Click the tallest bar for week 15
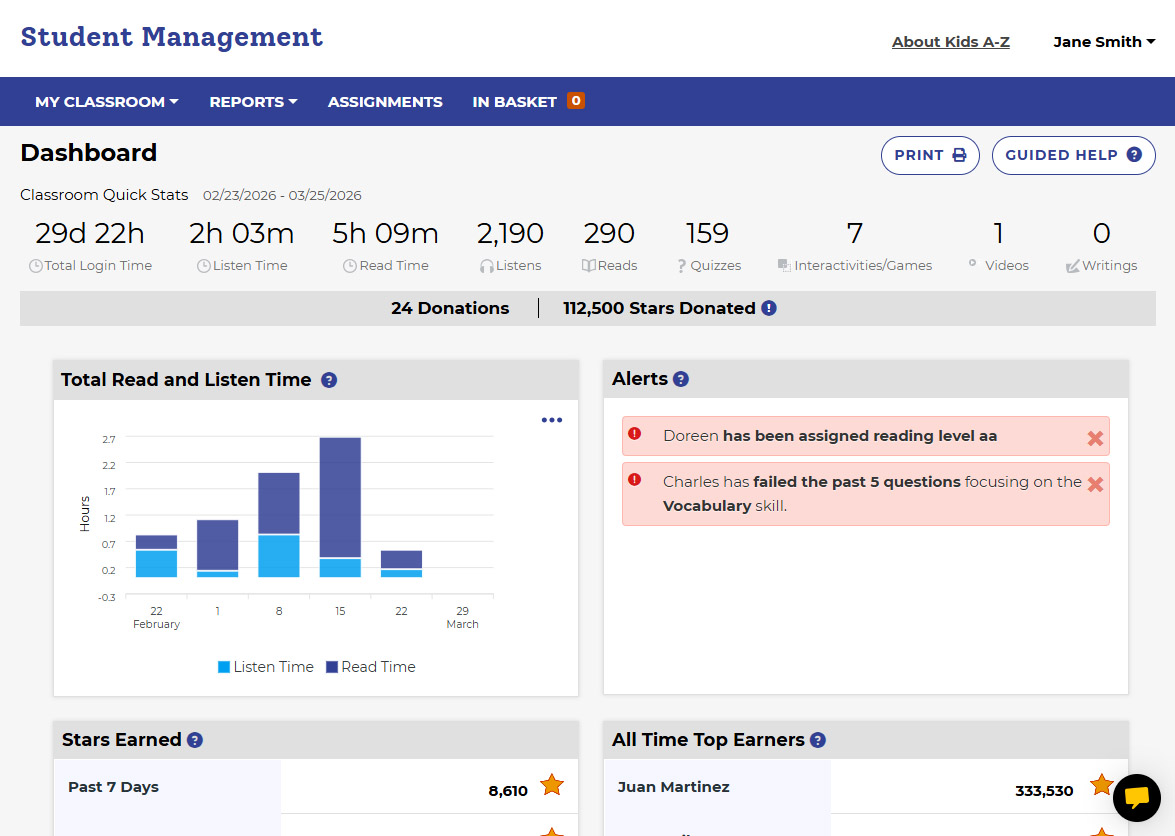1175x836 pixels. [x=340, y=497]
